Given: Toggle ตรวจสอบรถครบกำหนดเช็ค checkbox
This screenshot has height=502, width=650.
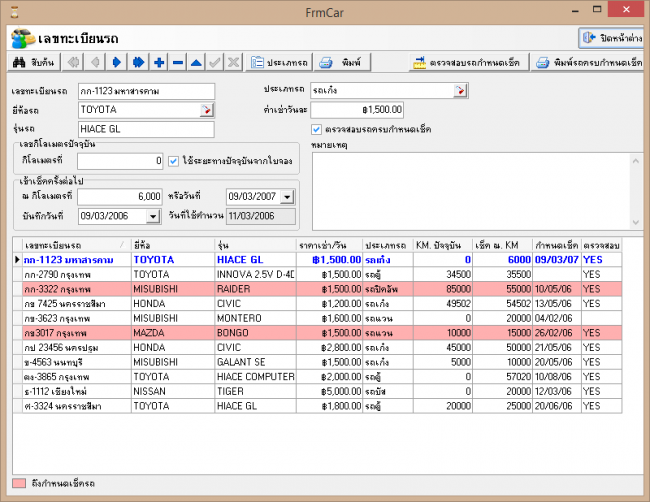Looking at the screenshot, I should click(x=316, y=129).
